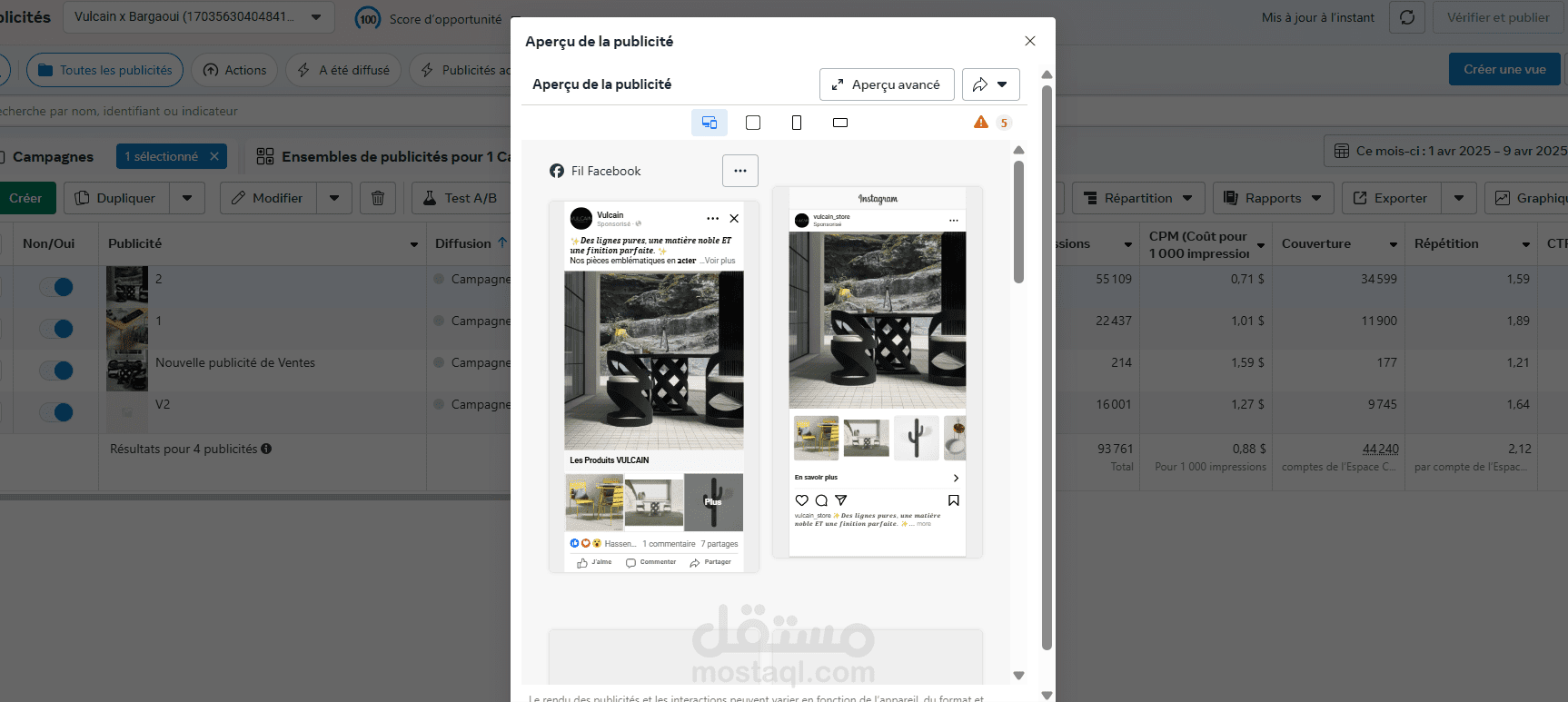Image resolution: width=1568 pixels, height=702 pixels.
Task: Click the green Créer button
Action: (25, 198)
